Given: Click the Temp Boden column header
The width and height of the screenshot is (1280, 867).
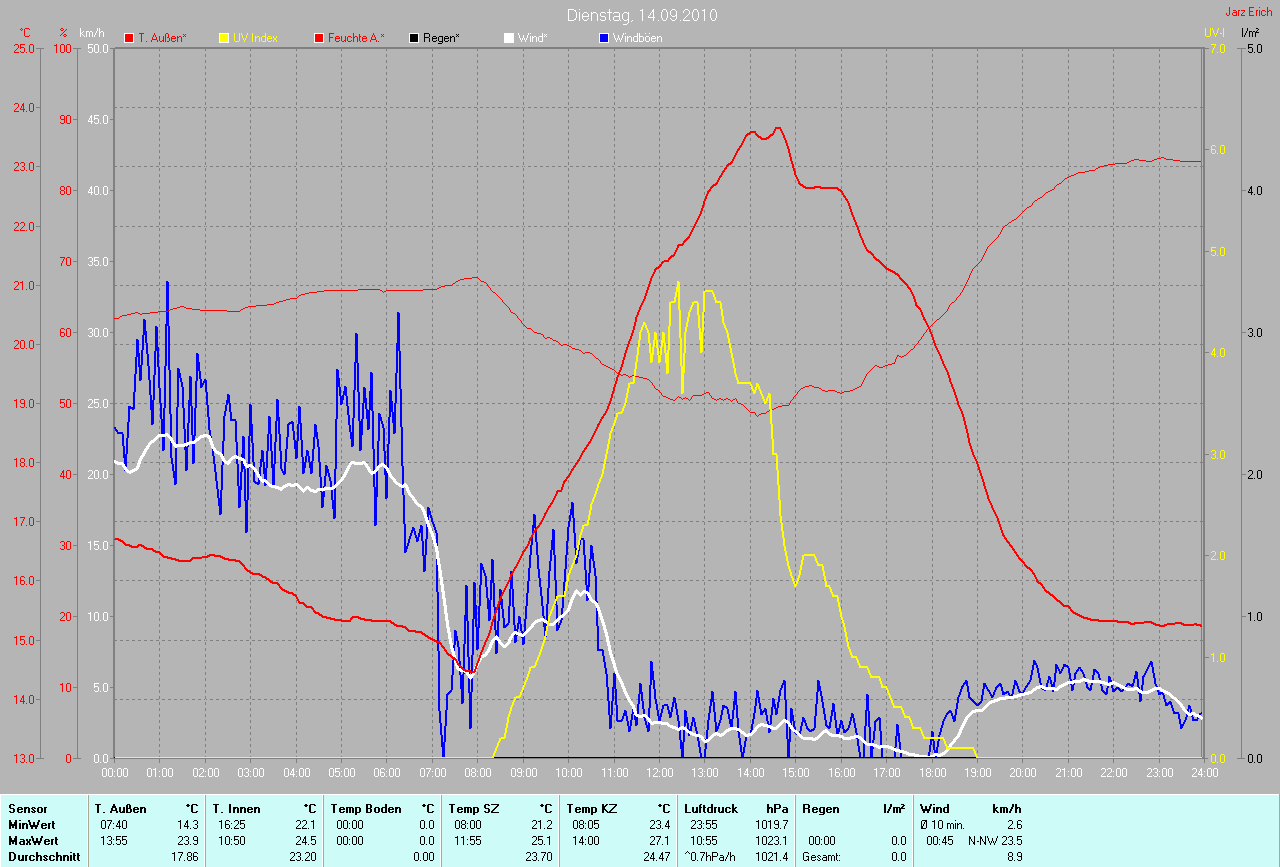Looking at the screenshot, I should [x=366, y=808].
